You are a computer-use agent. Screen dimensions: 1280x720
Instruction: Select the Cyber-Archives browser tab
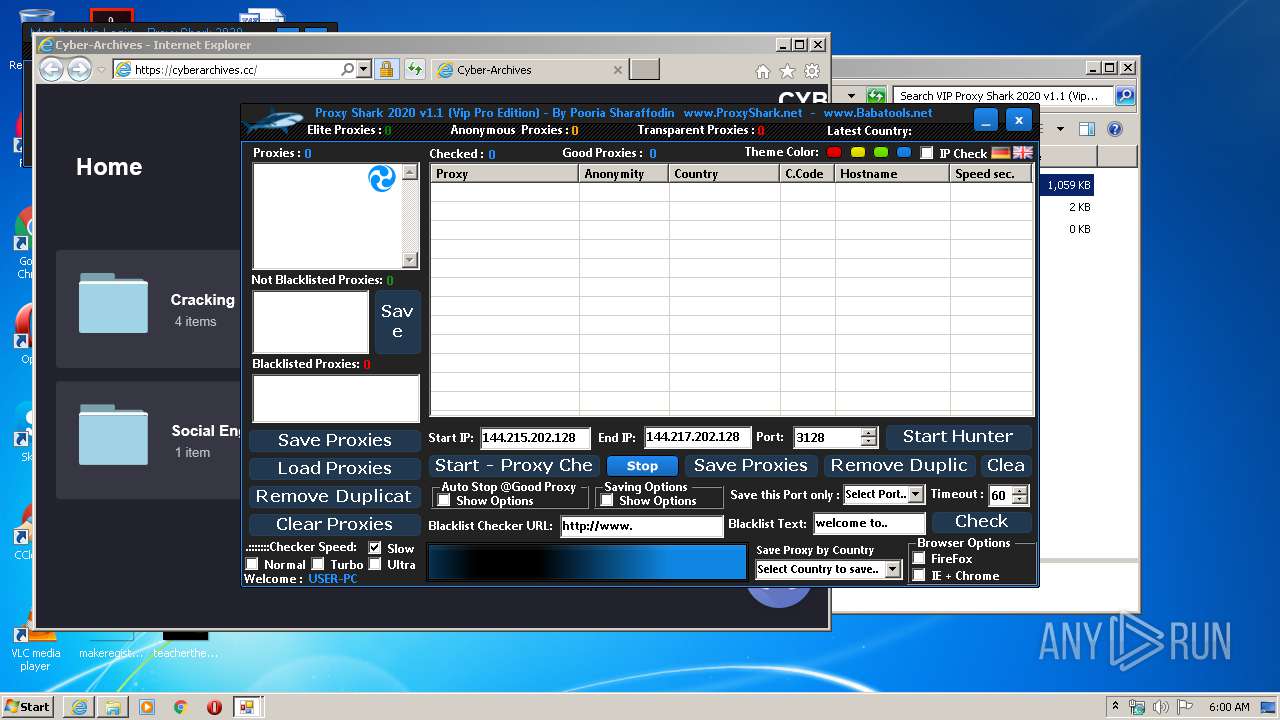coord(530,70)
